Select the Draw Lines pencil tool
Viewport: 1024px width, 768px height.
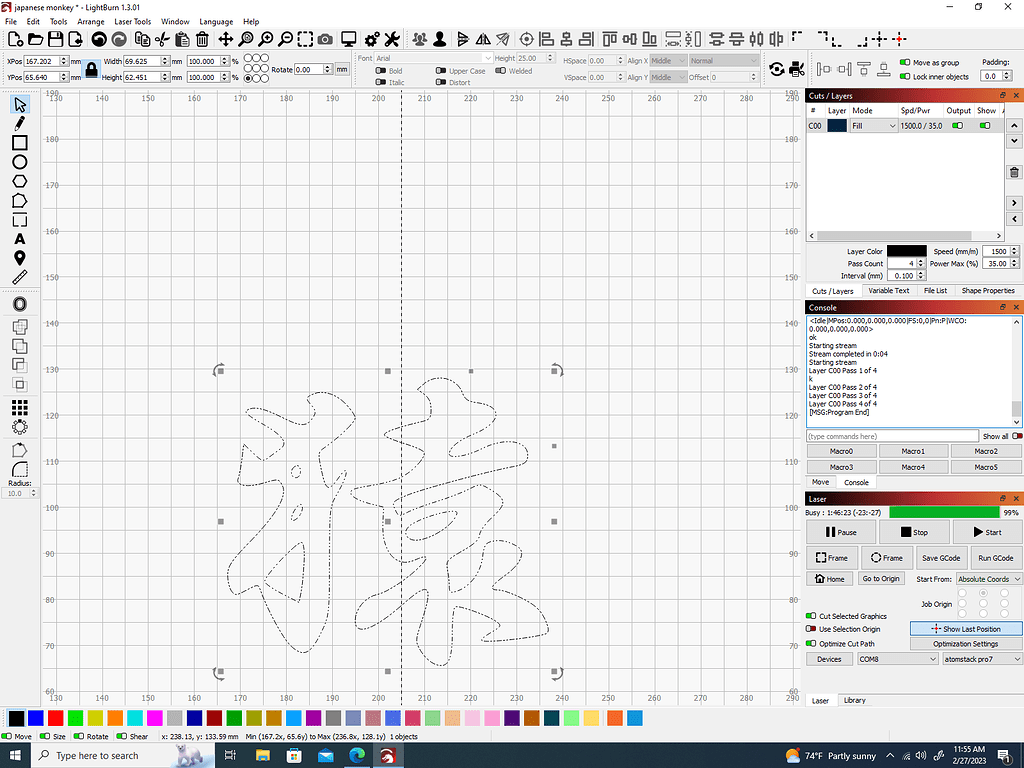coord(20,122)
